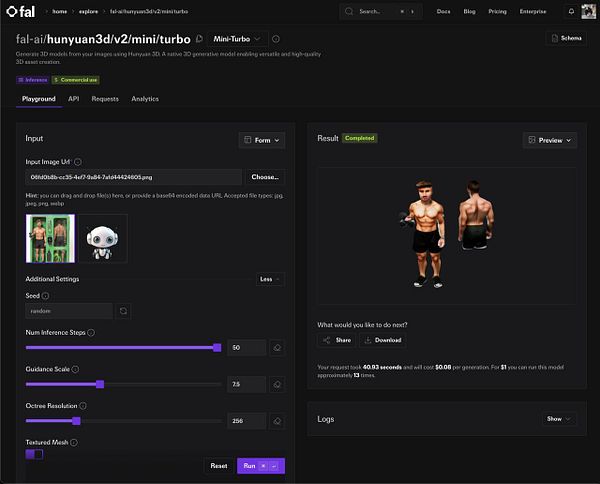600x484 pixels.
Task: Switch to the Playground tab
Action: click(39, 99)
